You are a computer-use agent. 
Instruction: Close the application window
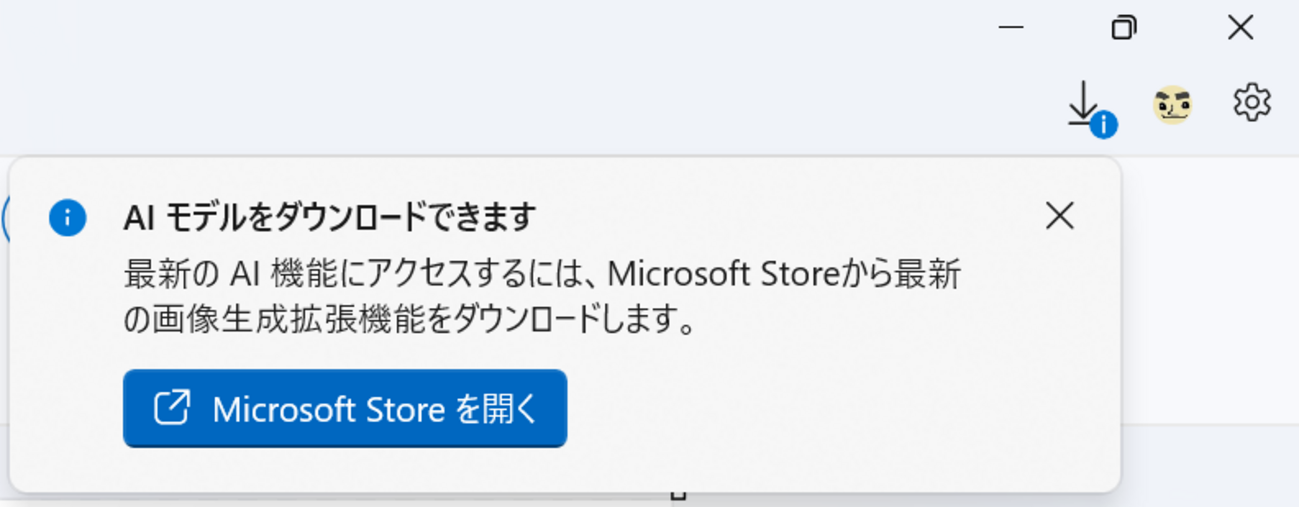1240,27
